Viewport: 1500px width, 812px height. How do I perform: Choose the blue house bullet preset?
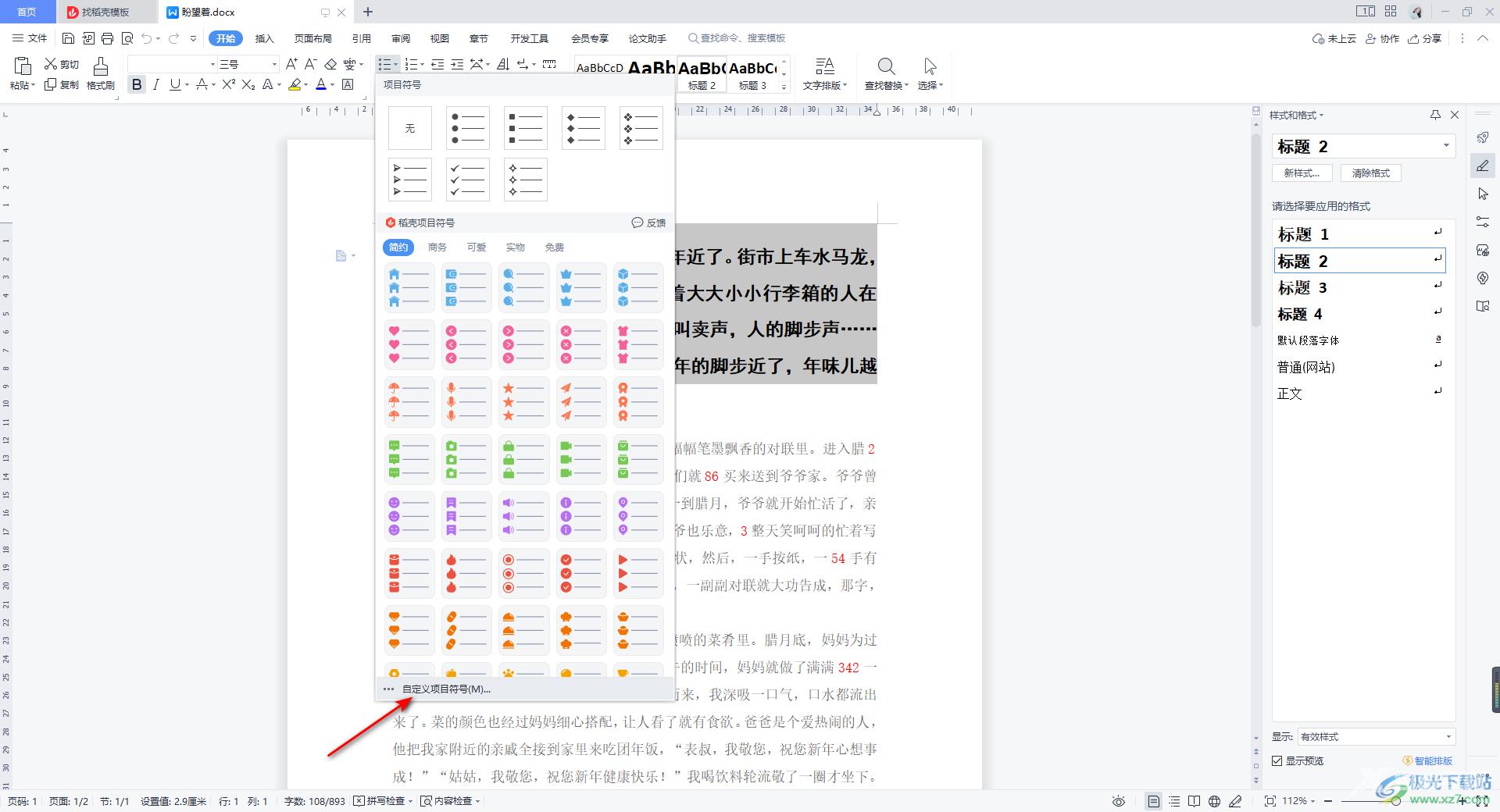(409, 287)
